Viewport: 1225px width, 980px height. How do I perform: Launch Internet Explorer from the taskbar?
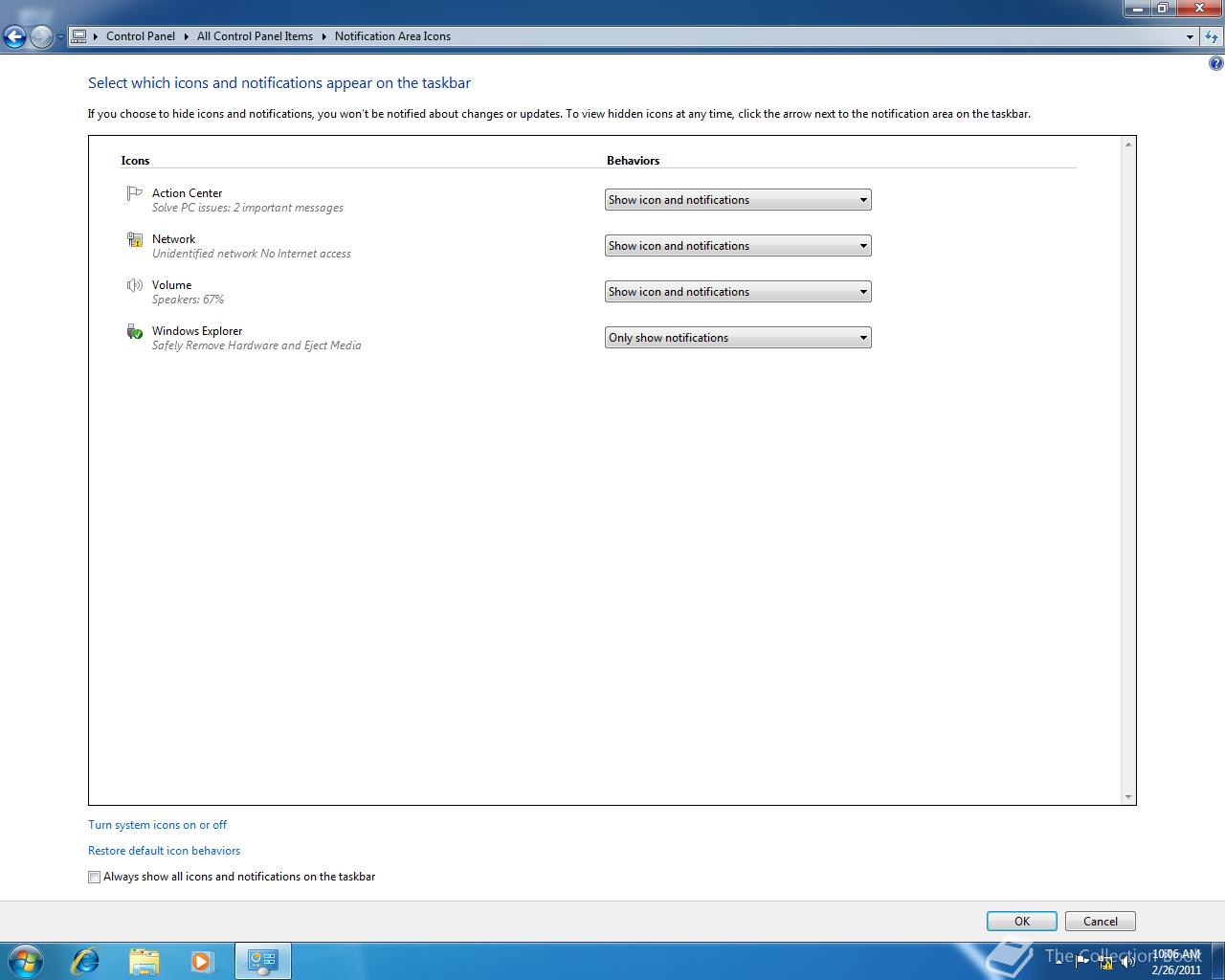click(x=86, y=961)
